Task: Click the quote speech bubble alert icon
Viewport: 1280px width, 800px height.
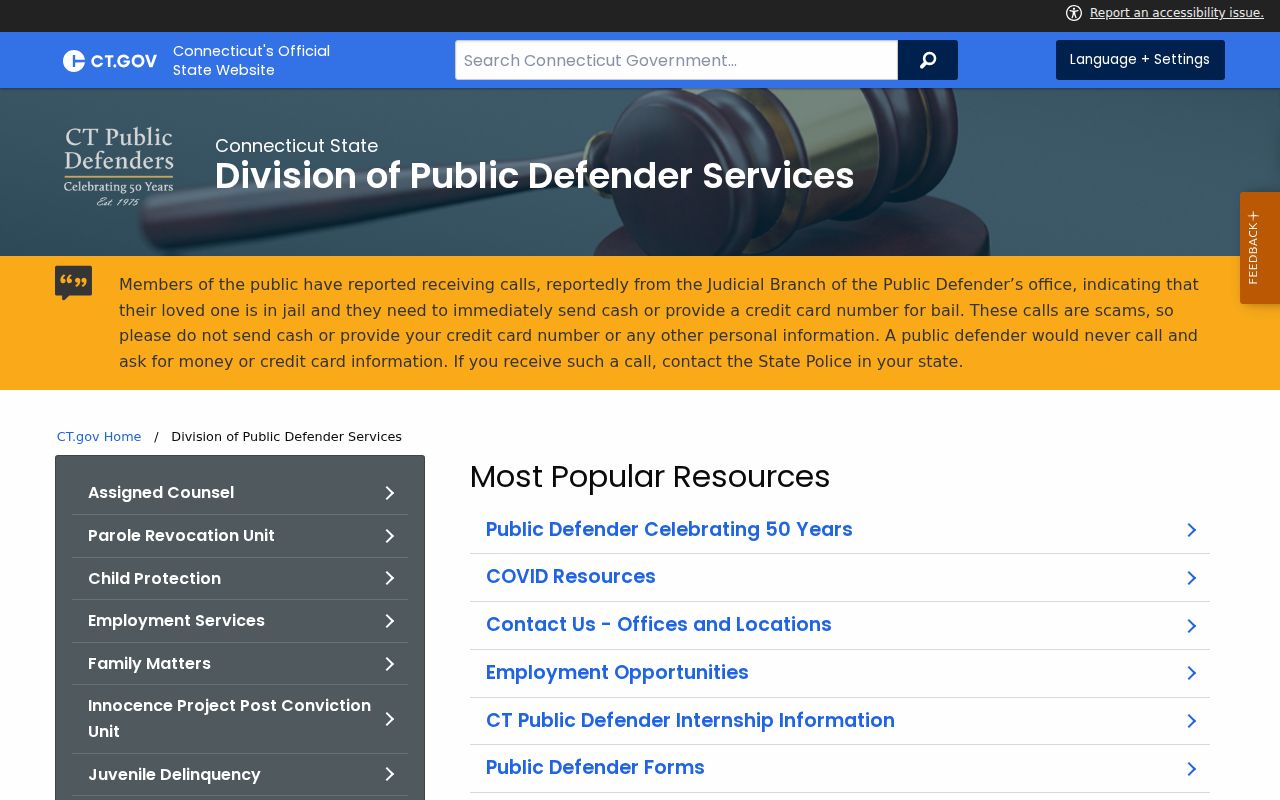Action: click(x=73, y=283)
